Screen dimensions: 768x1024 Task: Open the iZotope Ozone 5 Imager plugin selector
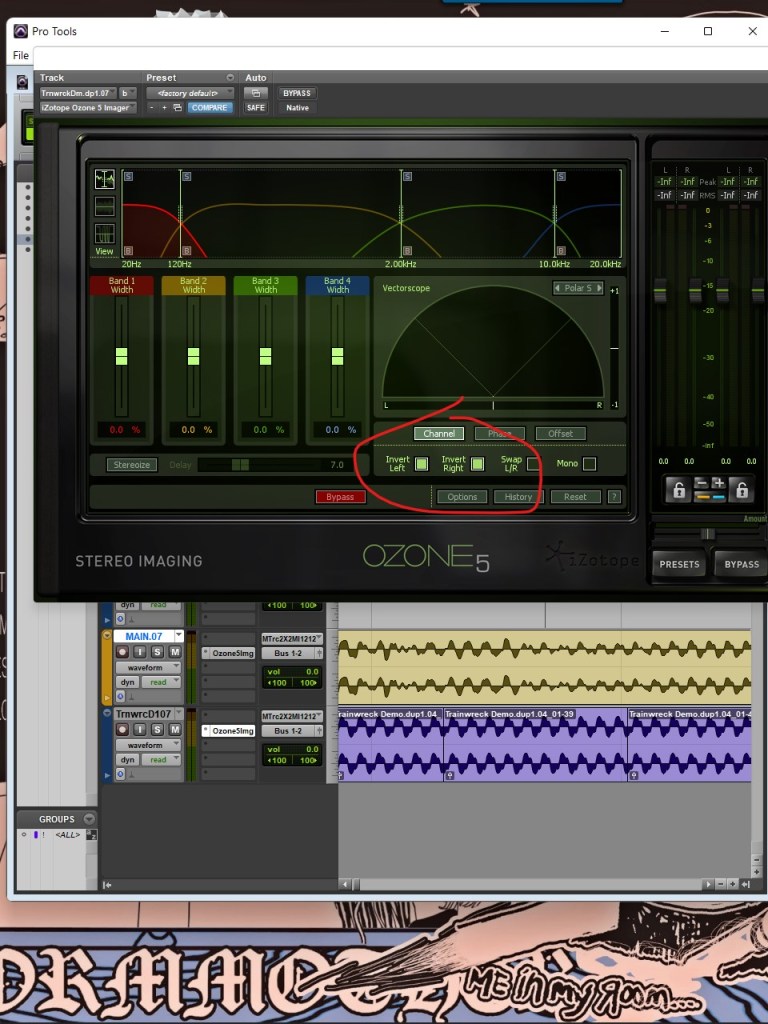(88, 108)
